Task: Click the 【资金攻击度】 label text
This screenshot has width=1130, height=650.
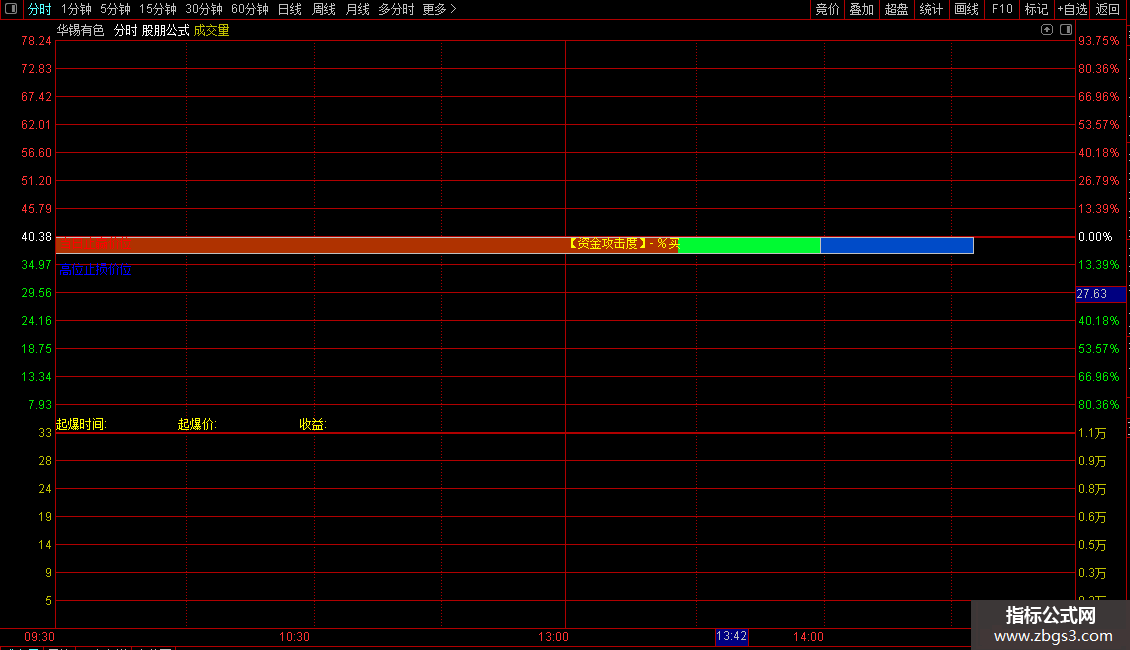Action: [x=607, y=244]
